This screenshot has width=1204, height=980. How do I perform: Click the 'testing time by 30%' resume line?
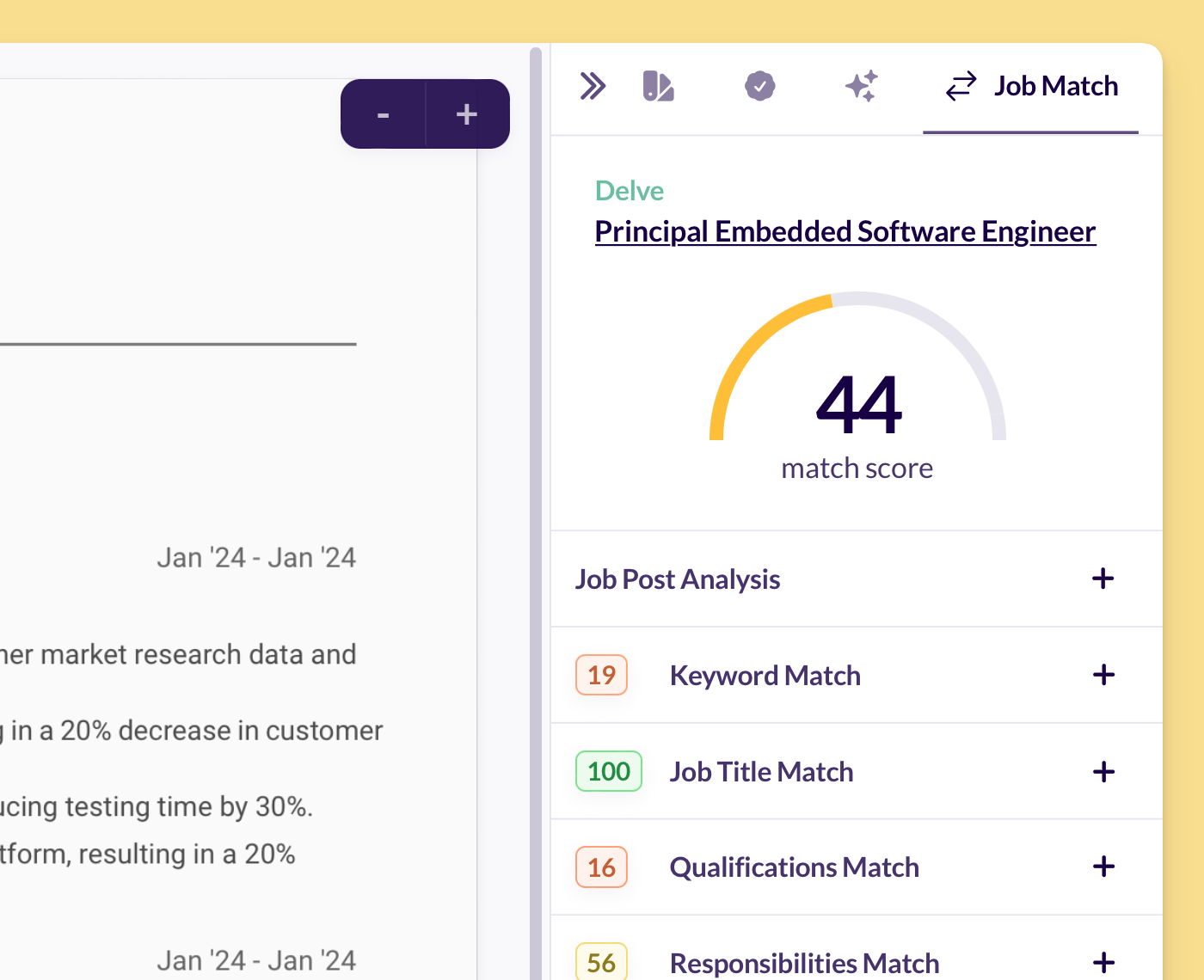point(157,807)
